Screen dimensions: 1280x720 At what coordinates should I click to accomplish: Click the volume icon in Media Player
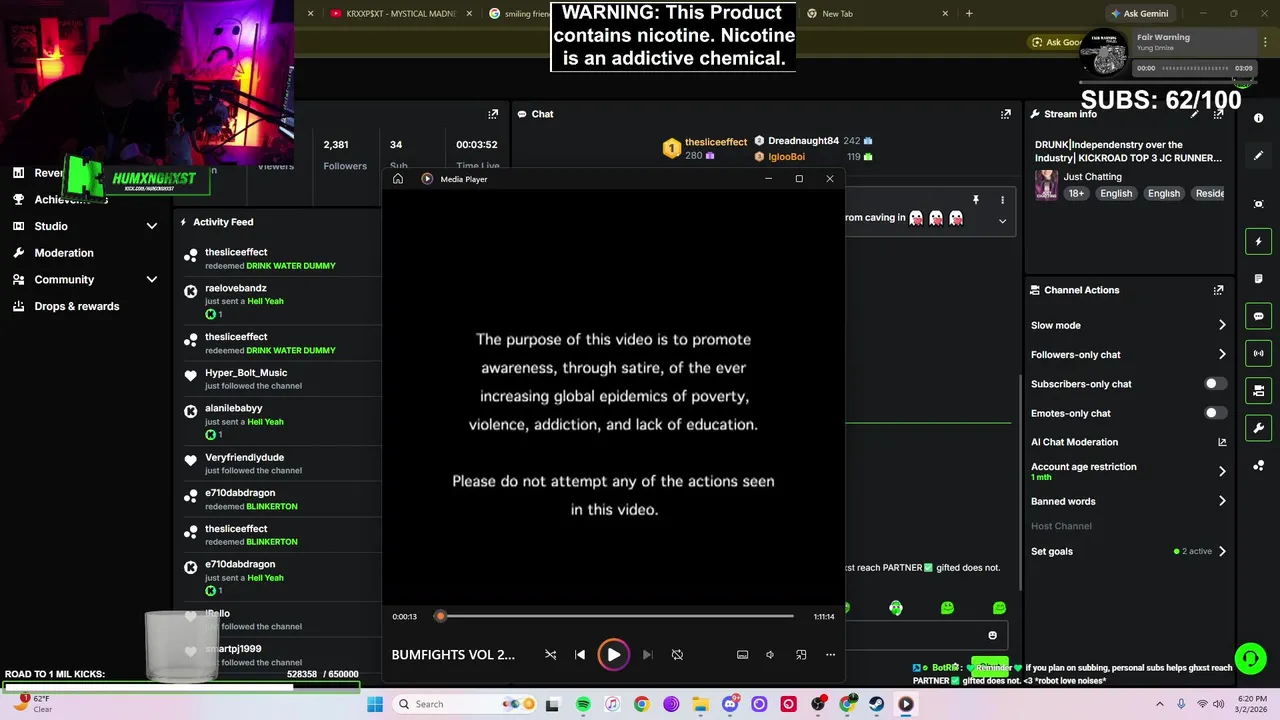[770, 655]
